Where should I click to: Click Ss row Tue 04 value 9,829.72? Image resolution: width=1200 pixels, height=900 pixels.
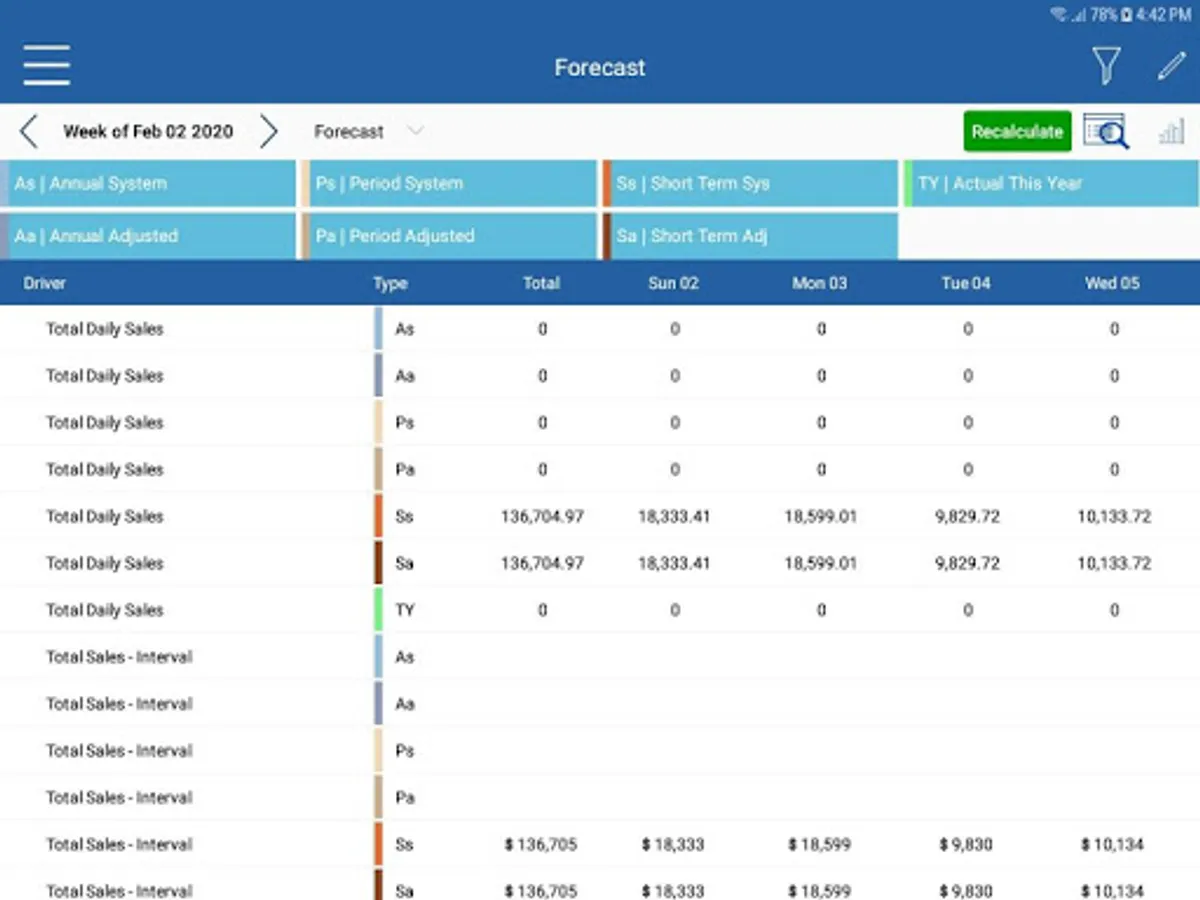pyautogui.click(x=967, y=517)
